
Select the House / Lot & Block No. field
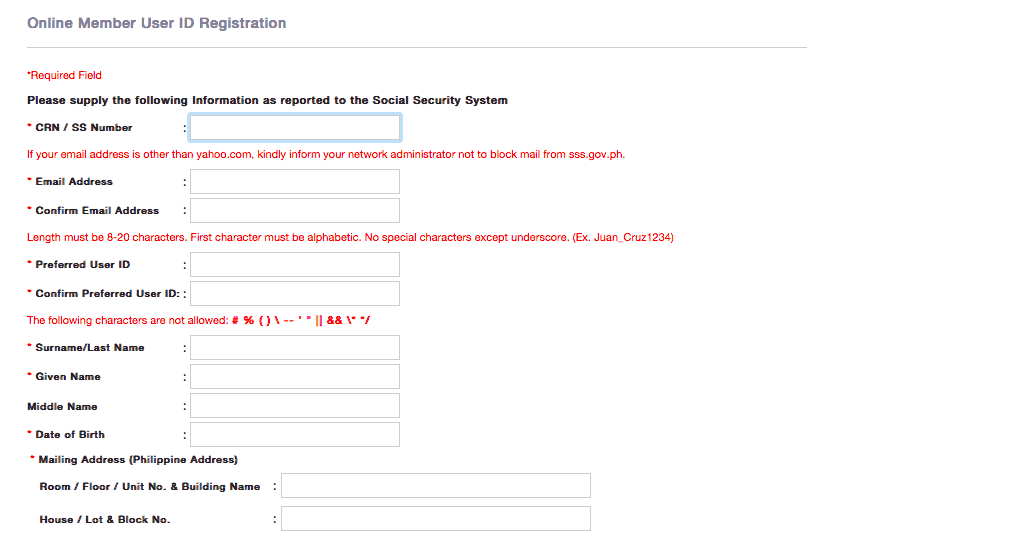click(x=436, y=519)
